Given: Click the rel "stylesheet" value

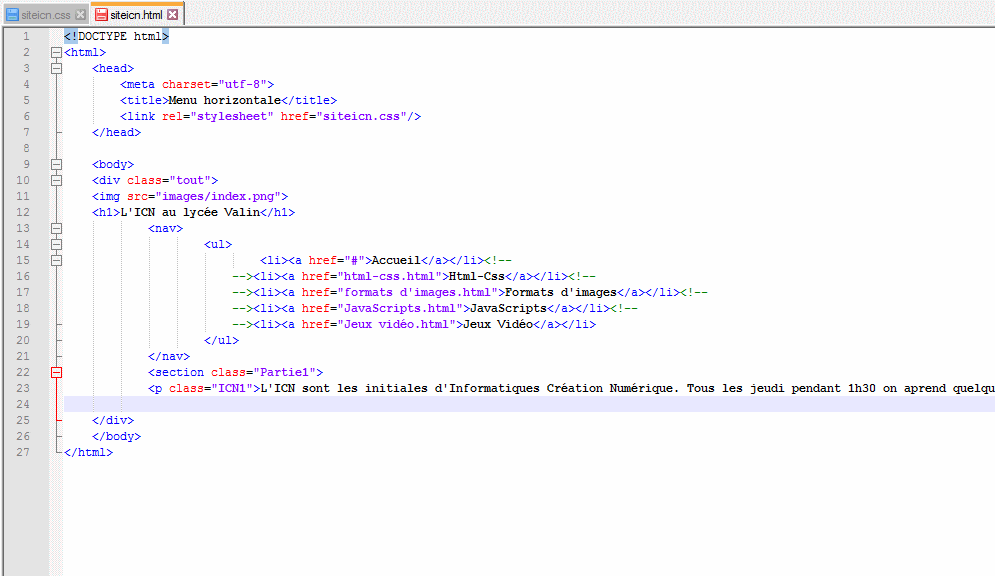Looking at the screenshot, I should click(x=232, y=116).
